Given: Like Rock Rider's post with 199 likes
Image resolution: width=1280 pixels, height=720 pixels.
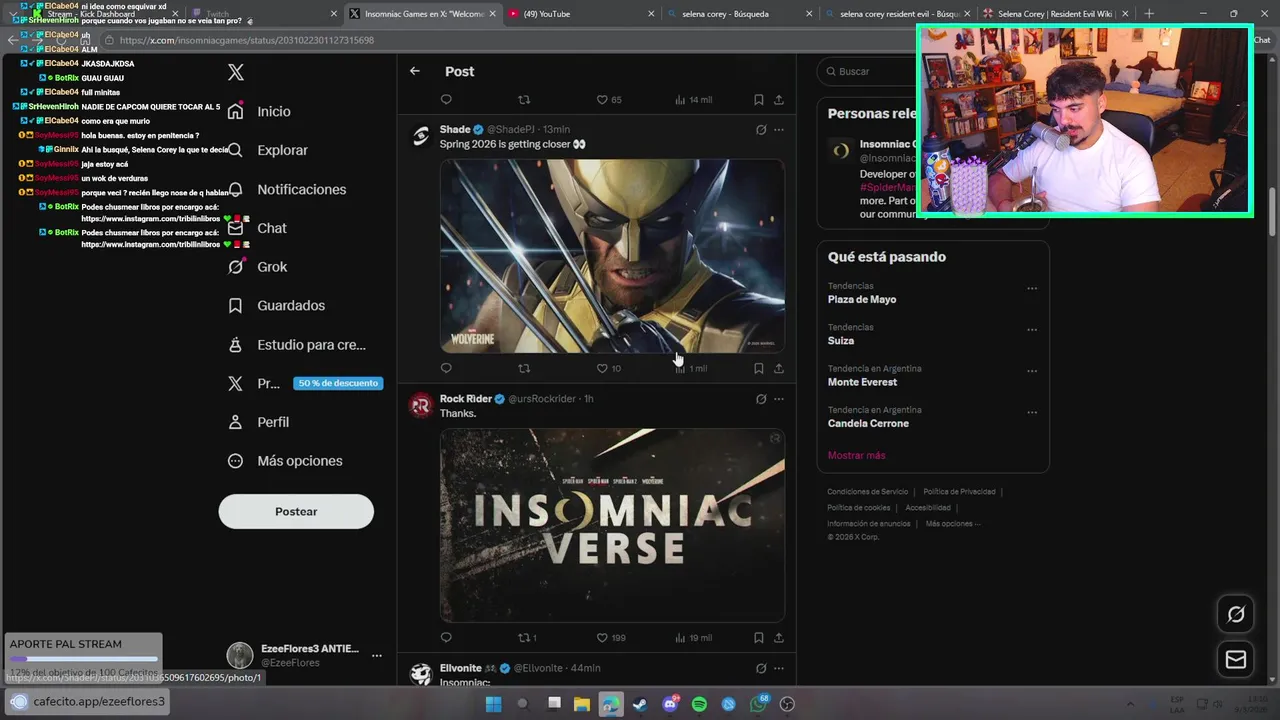Looking at the screenshot, I should point(611,637).
